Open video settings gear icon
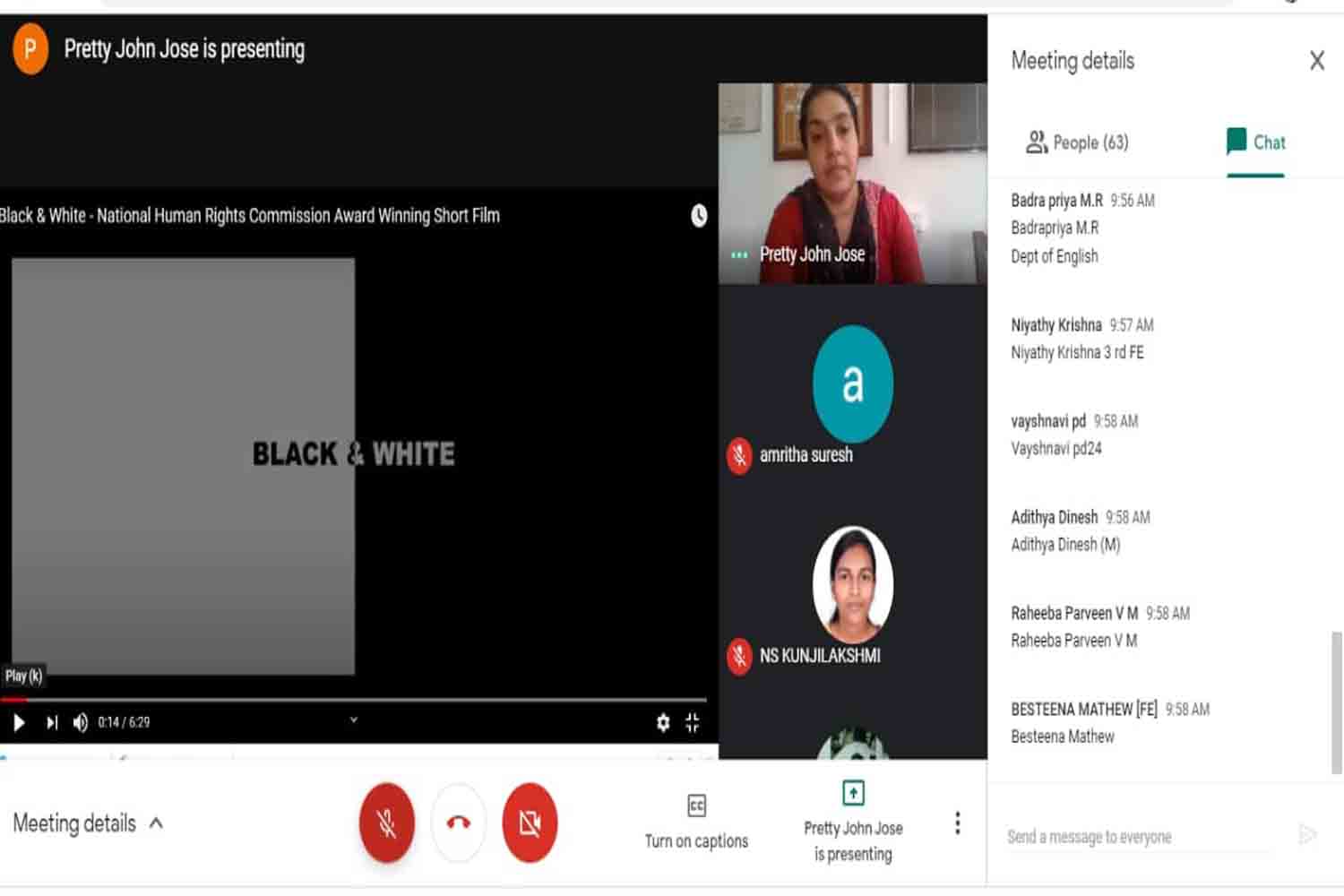This screenshot has width=1344, height=896. (663, 722)
